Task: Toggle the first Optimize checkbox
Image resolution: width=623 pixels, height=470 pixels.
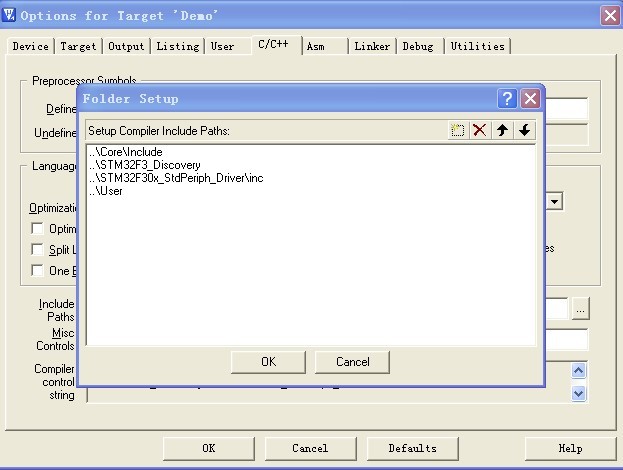Action: (x=38, y=229)
